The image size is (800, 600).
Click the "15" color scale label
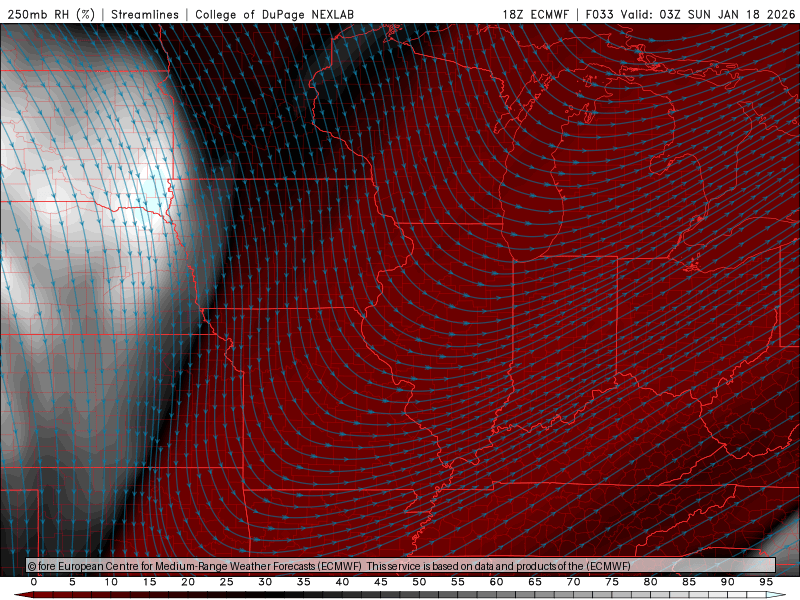pos(149,582)
